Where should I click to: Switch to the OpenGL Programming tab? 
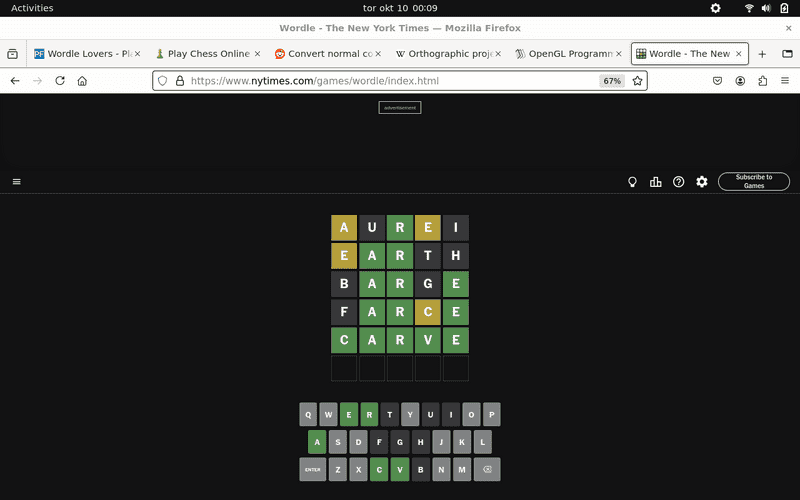click(x=569, y=54)
